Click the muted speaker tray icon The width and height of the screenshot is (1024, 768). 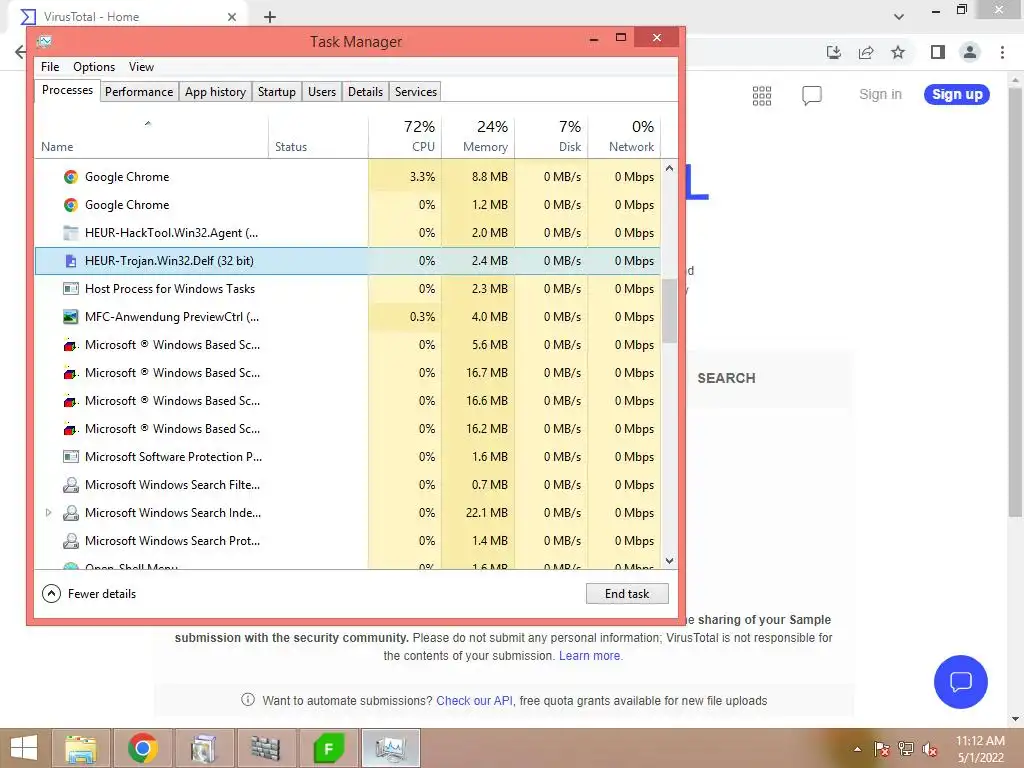click(x=930, y=749)
